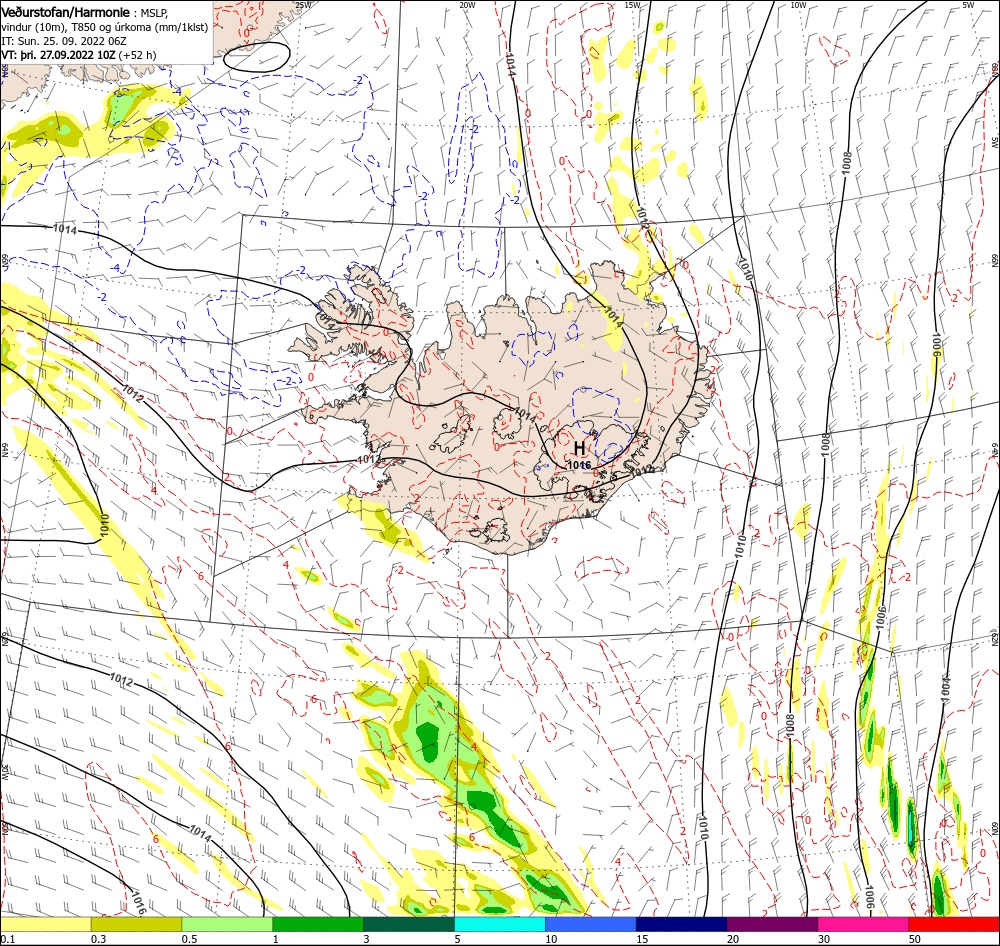Click the green 1–3 mm legend swatch
Image resolution: width=1000 pixels, height=946 pixels.
point(318,924)
